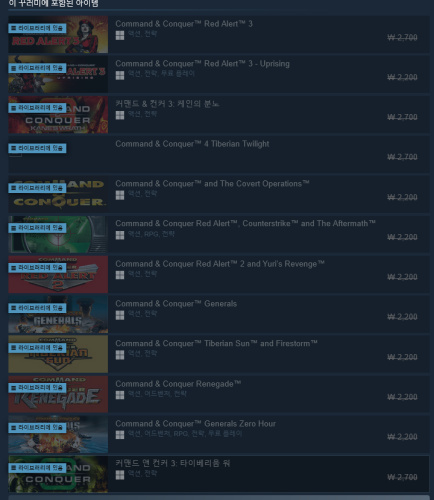Select the Red Alert 2 cover thumbnail
Image resolution: width=434 pixels, height=500 pixels.
58,274
